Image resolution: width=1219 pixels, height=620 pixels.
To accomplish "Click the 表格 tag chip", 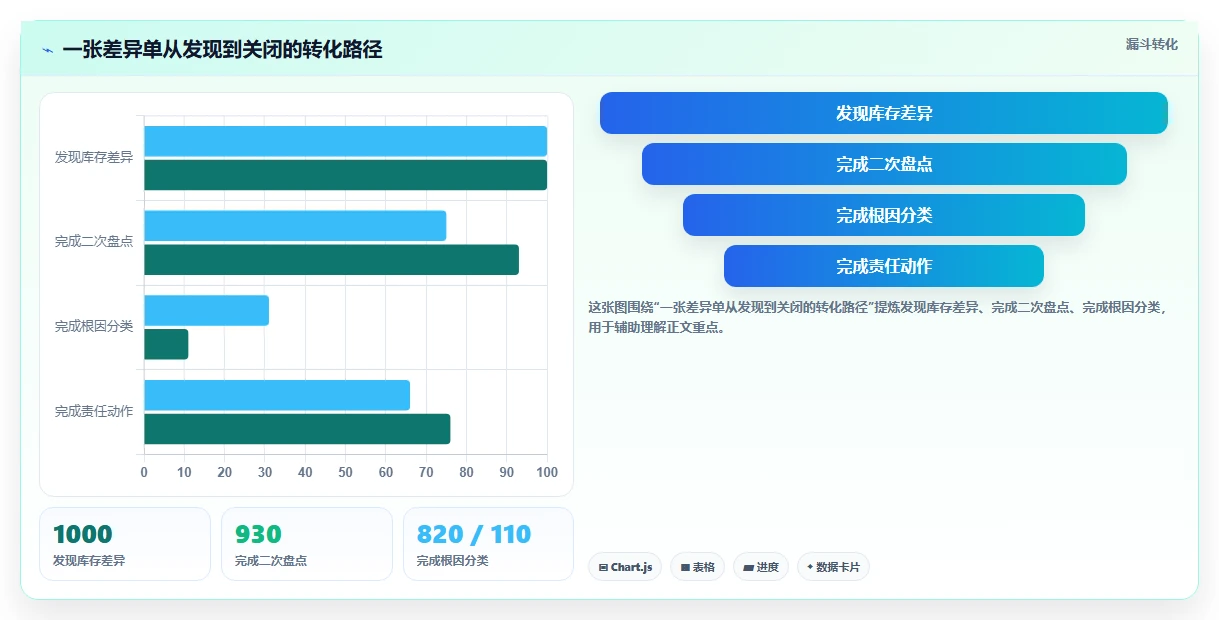I will coord(698,567).
